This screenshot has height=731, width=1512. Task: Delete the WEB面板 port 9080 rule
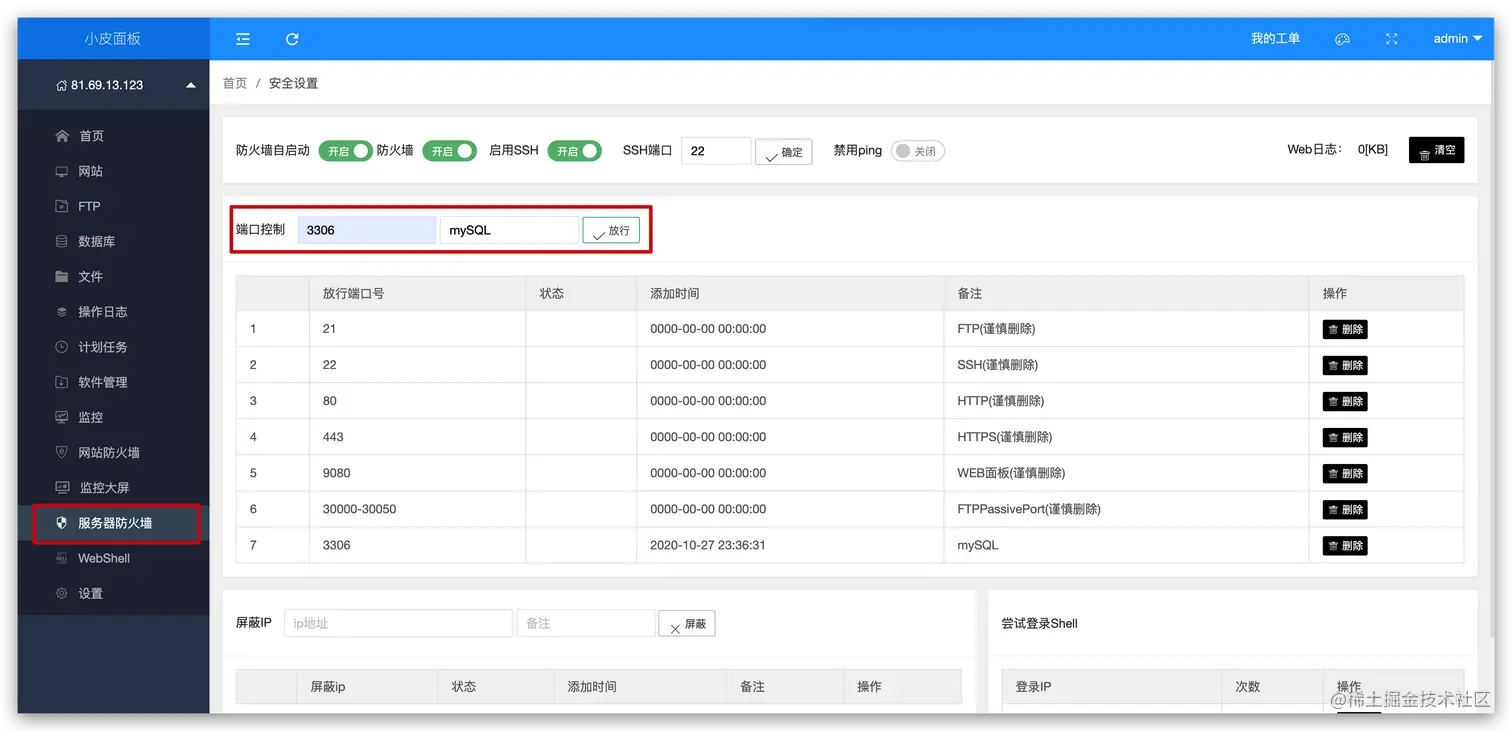pos(1345,473)
